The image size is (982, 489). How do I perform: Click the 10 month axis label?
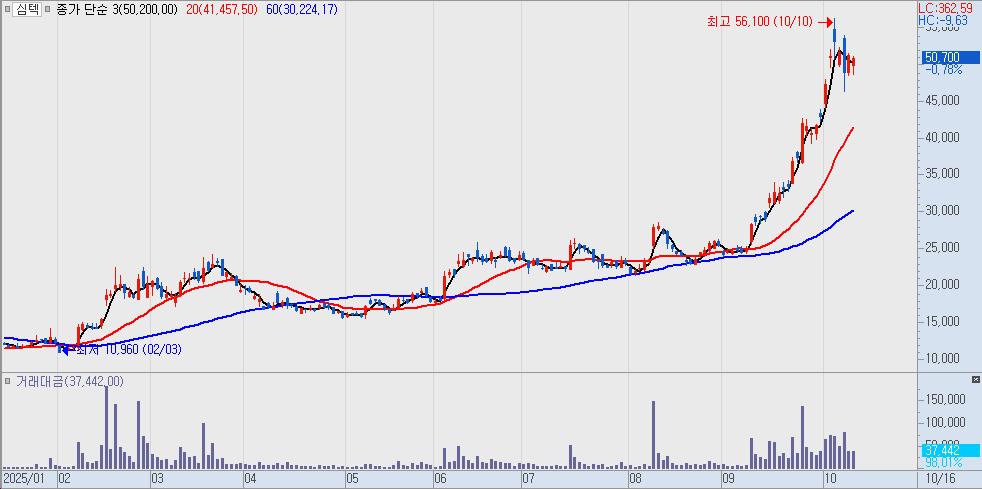[x=830, y=479]
